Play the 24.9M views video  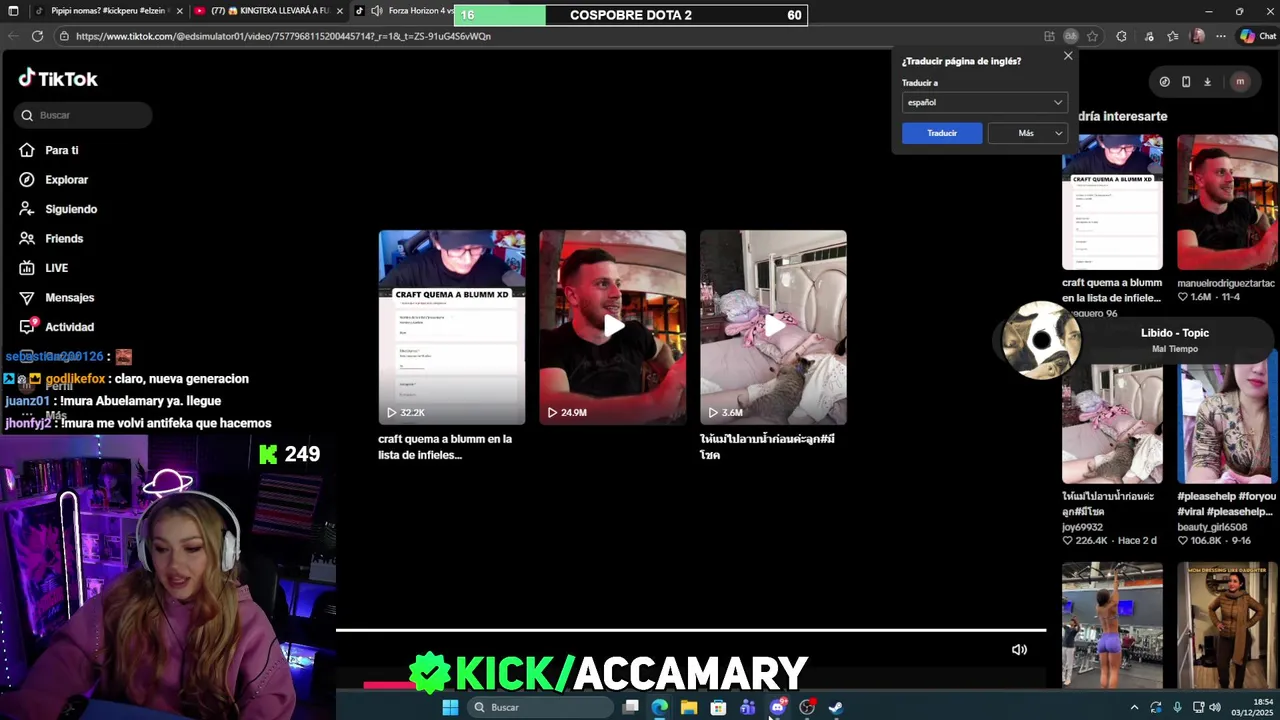point(613,327)
